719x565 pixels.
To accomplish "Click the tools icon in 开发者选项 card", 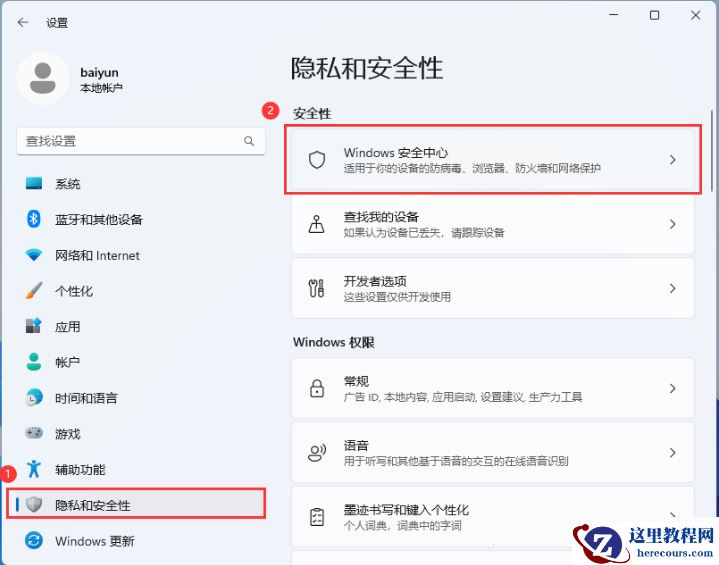I will [317, 288].
